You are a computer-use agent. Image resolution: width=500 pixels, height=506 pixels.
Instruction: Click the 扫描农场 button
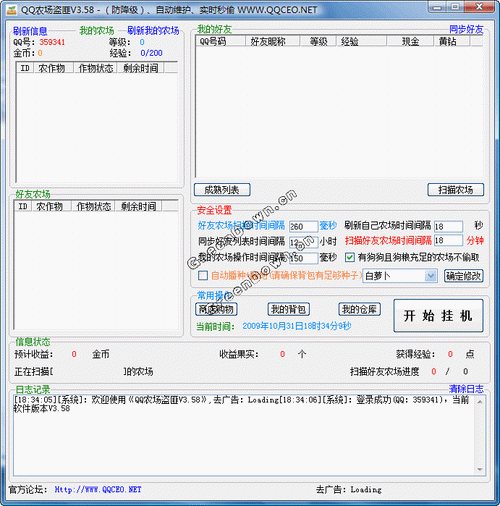[x=456, y=190]
